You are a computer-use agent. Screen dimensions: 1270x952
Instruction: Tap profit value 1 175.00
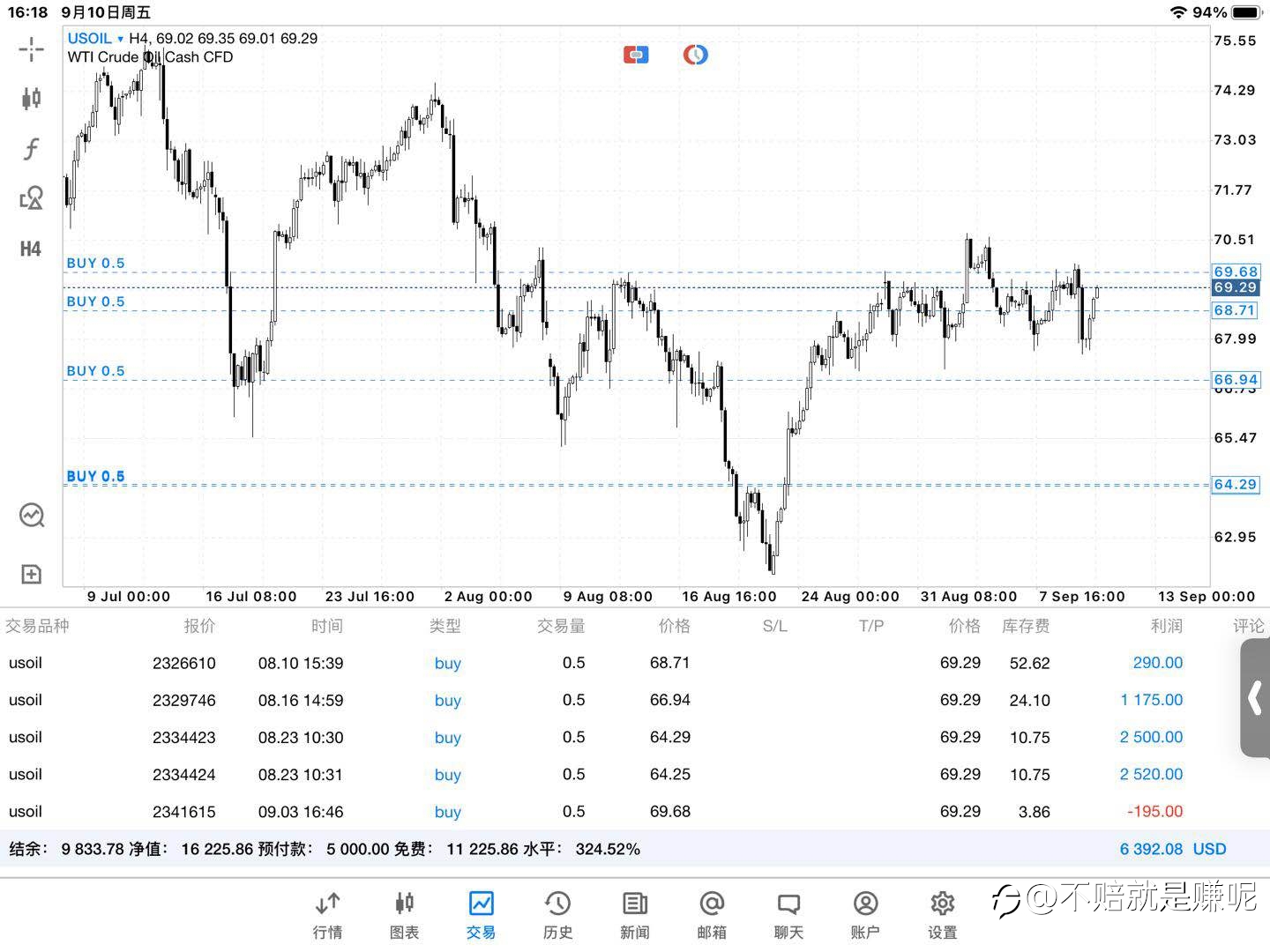(1151, 700)
